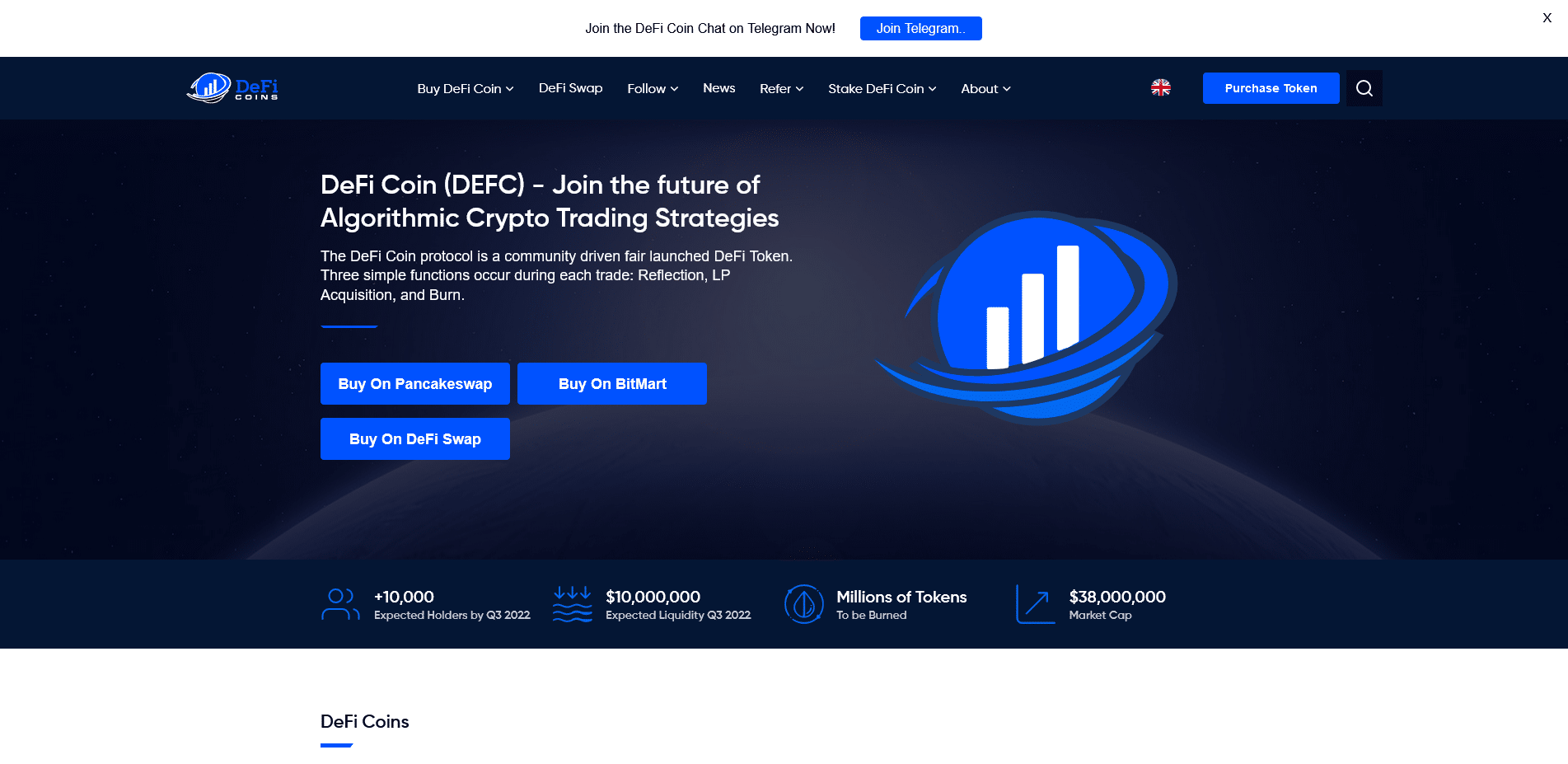The image size is (1568, 764).
Task: Click the '$10,000,000' liquidity figure
Action: point(653,597)
